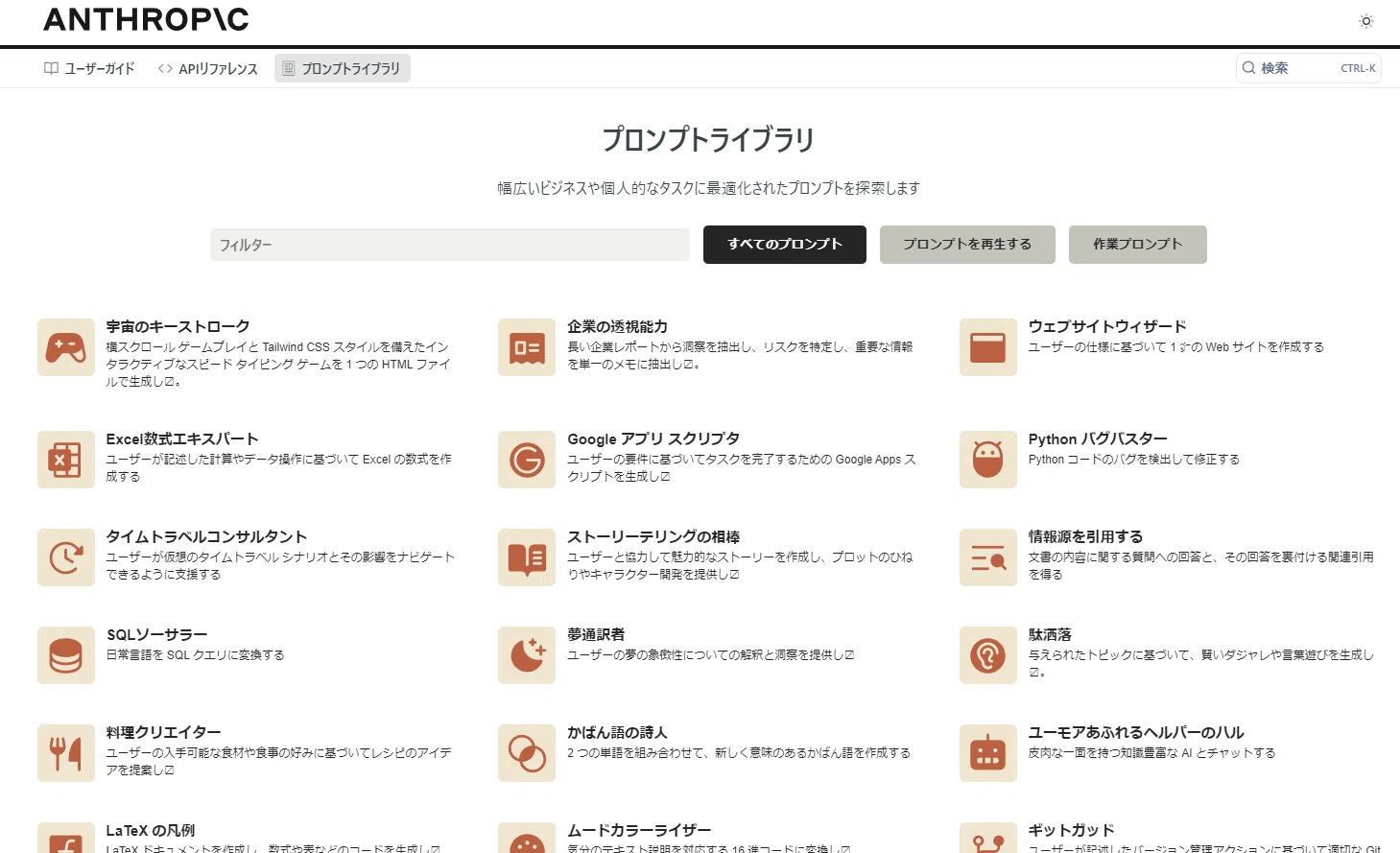
Task: Click the document icon beside プロンプトライブラリ tab
Action: (288, 68)
